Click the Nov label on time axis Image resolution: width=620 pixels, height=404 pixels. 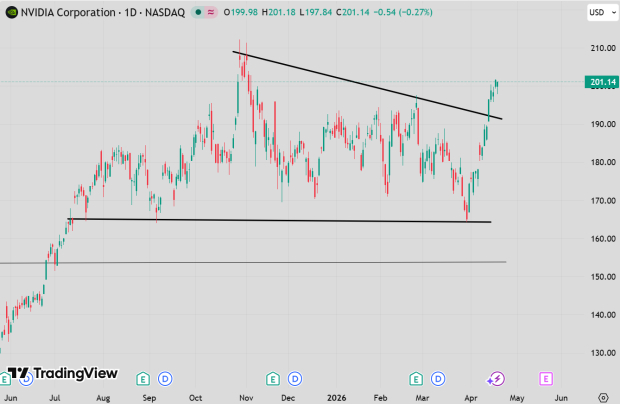[x=246, y=398]
